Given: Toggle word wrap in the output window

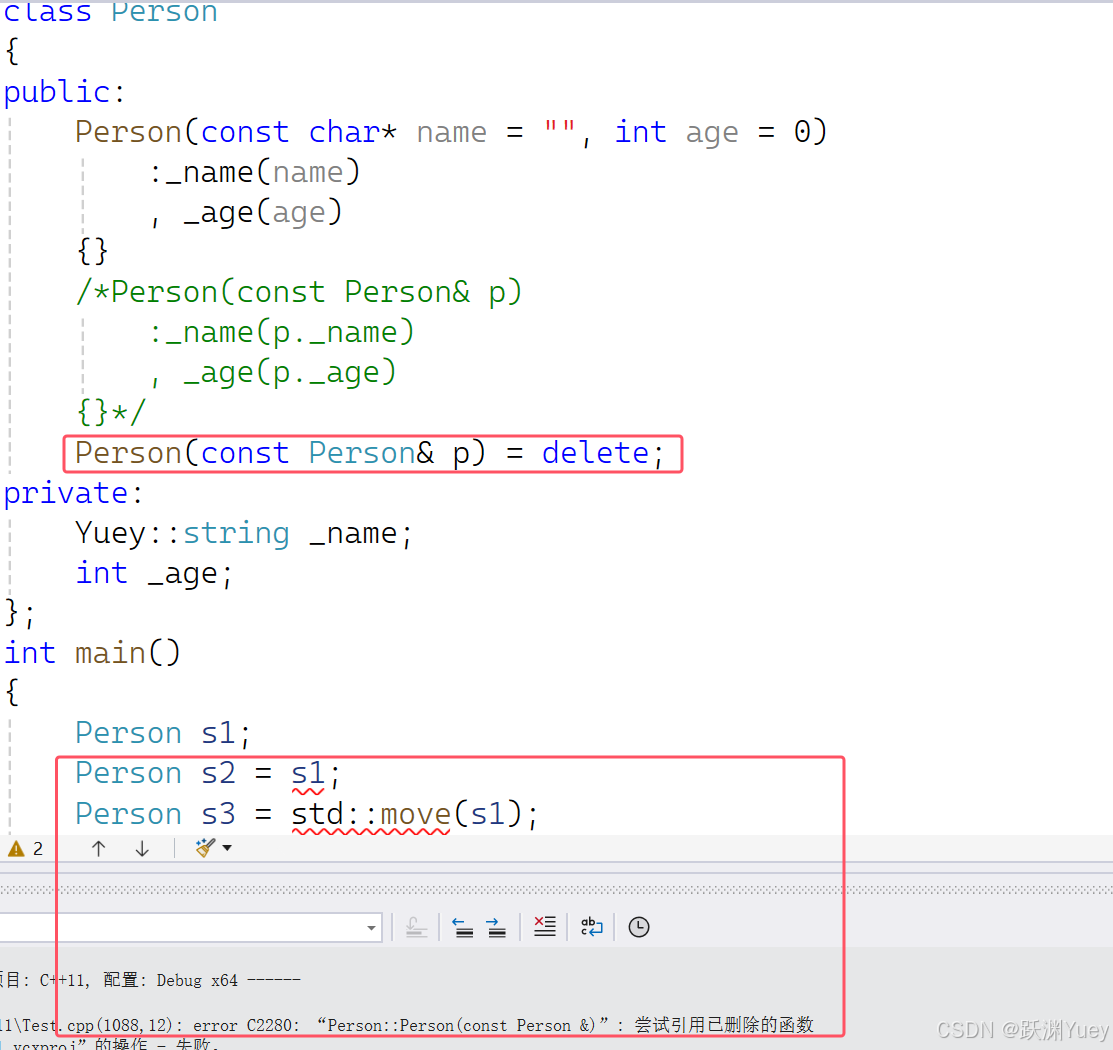Looking at the screenshot, I should pos(591,926).
